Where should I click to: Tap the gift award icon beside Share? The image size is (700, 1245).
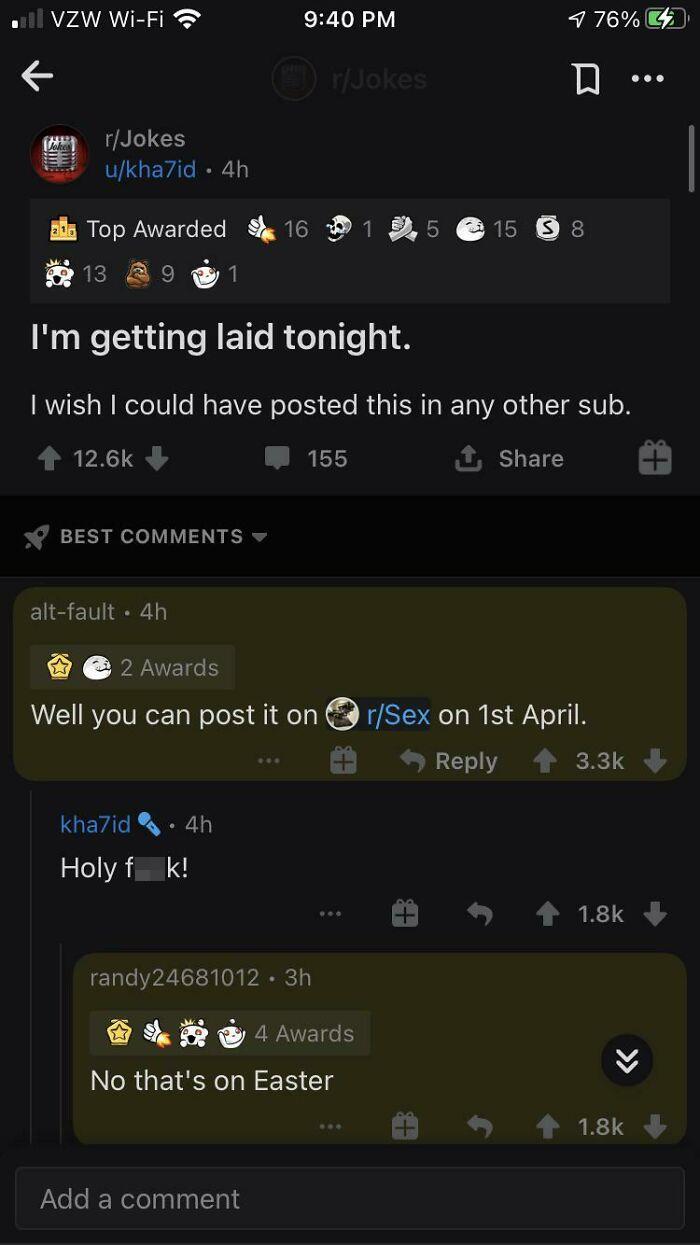tap(654, 458)
